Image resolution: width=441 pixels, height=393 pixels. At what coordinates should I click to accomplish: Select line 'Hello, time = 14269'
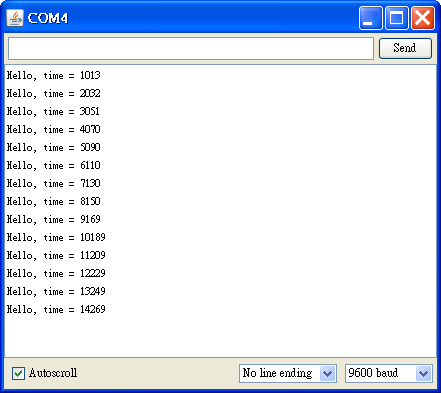[x=56, y=309]
